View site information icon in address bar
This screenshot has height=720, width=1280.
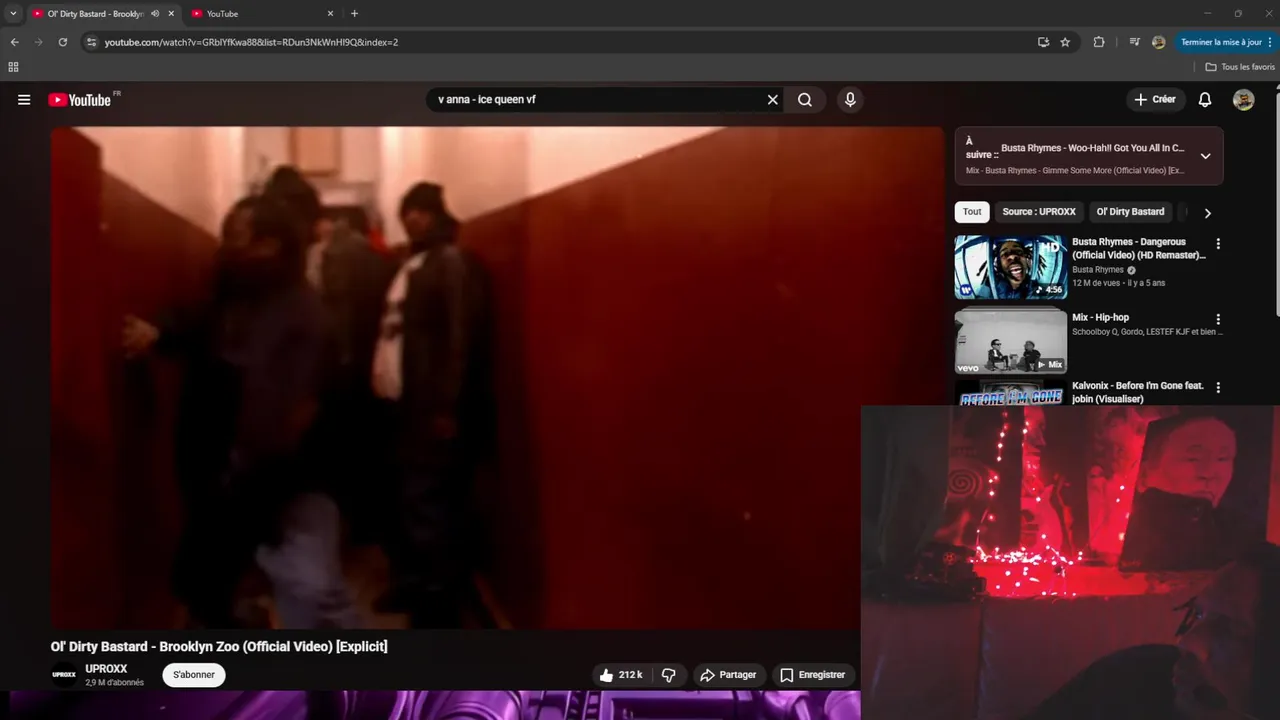click(91, 42)
